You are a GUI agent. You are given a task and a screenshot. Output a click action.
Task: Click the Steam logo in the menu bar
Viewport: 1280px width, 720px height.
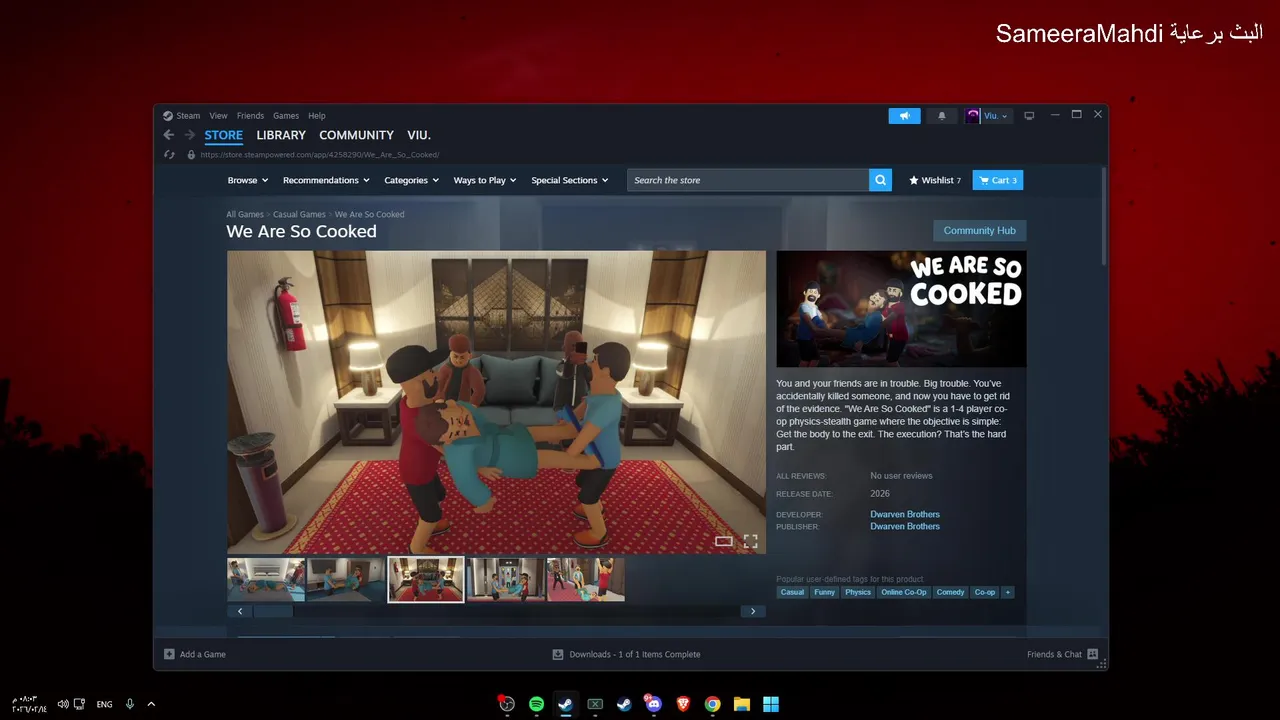tap(168, 116)
